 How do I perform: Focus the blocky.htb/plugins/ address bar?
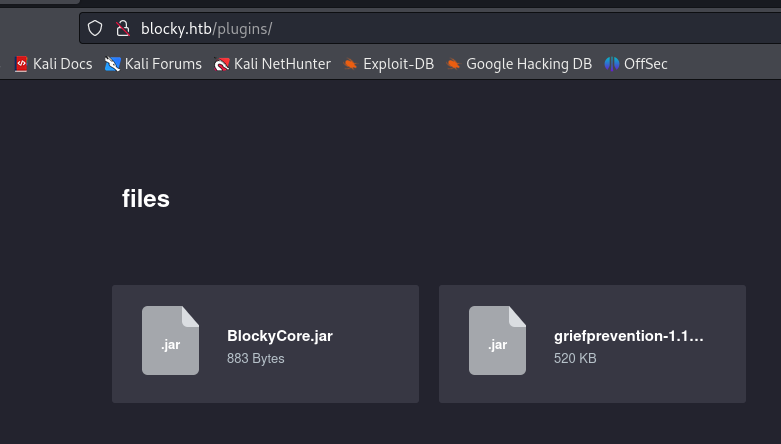click(x=400, y=28)
